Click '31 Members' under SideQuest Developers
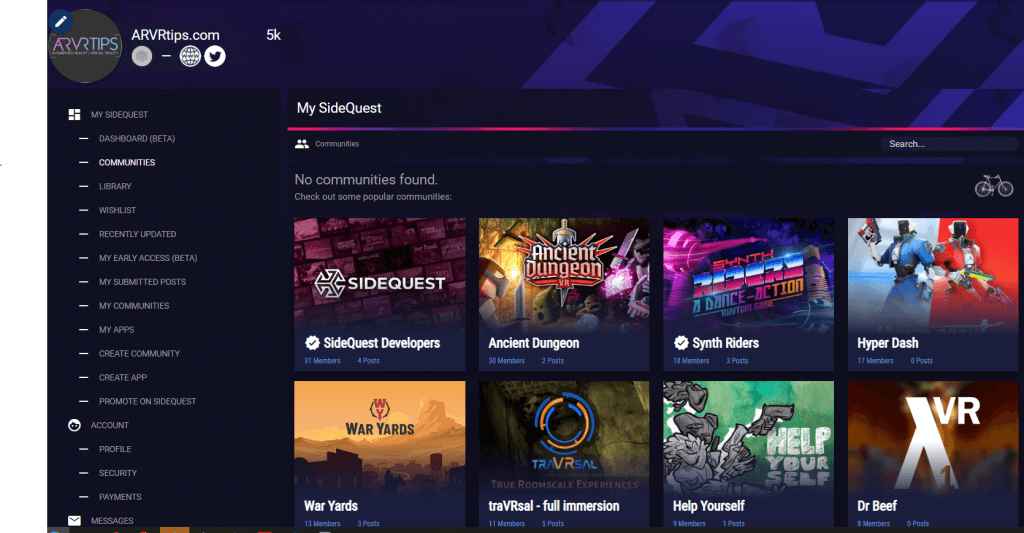The width and height of the screenshot is (1024, 533). (x=322, y=361)
